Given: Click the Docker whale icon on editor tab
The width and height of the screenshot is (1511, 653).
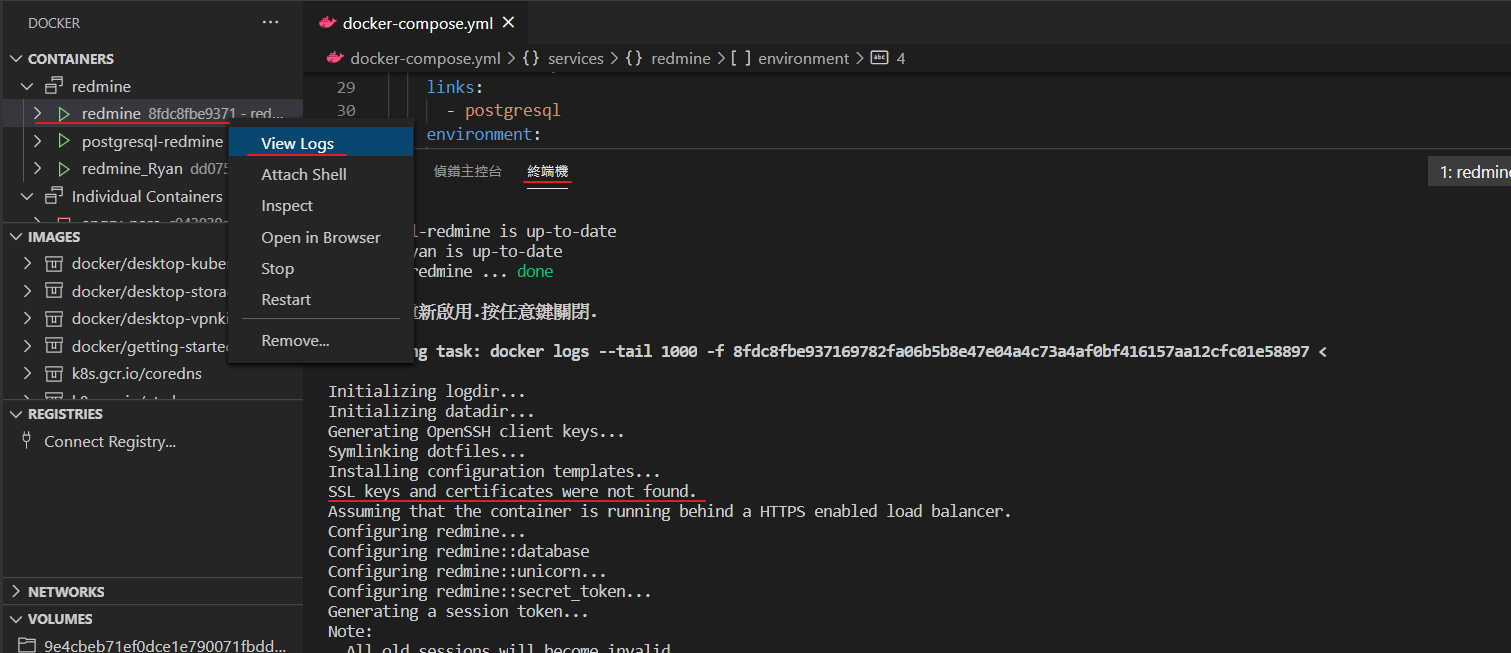Looking at the screenshot, I should coord(327,23).
